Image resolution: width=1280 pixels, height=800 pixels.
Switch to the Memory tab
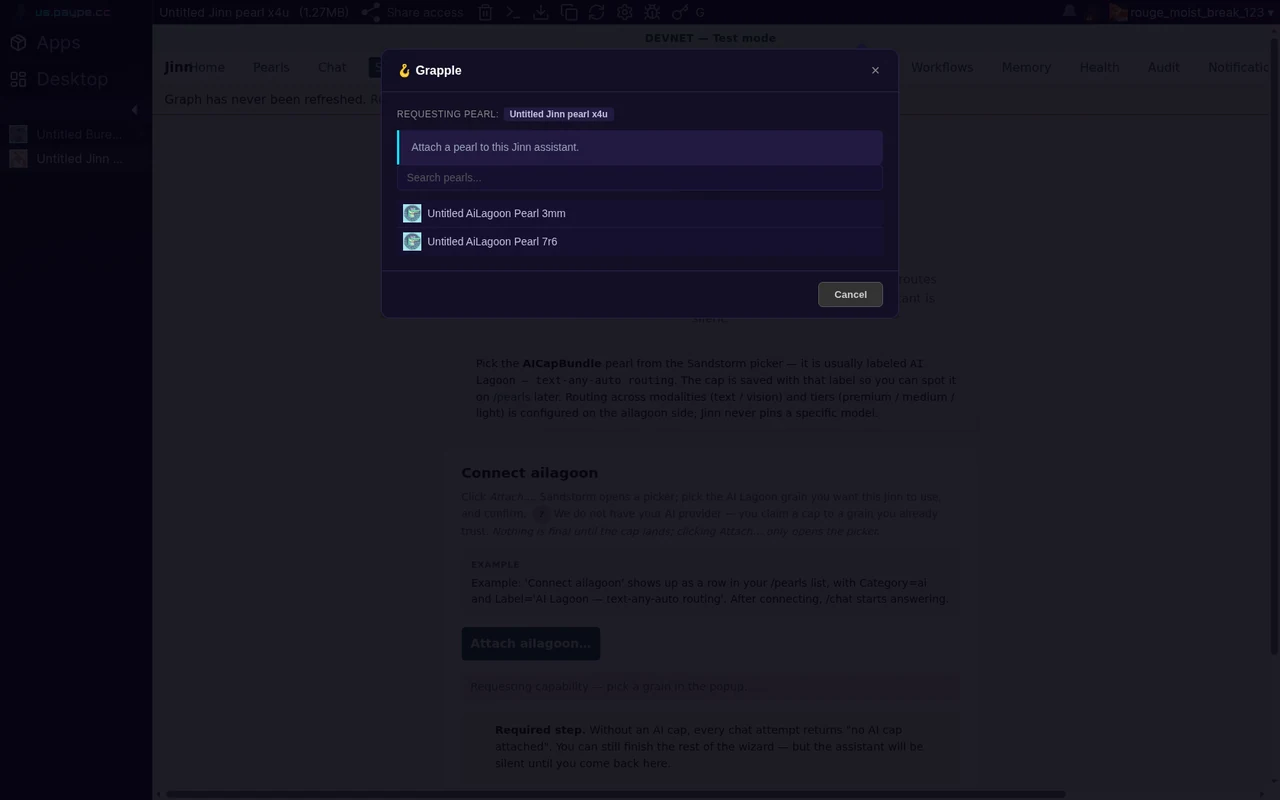1026,67
